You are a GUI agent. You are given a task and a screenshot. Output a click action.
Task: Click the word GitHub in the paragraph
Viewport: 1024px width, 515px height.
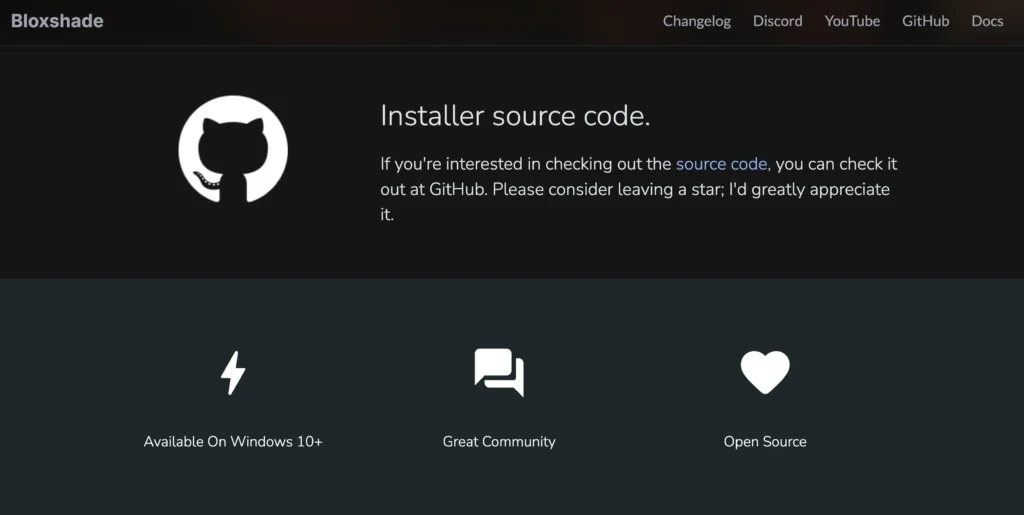point(457,189)
